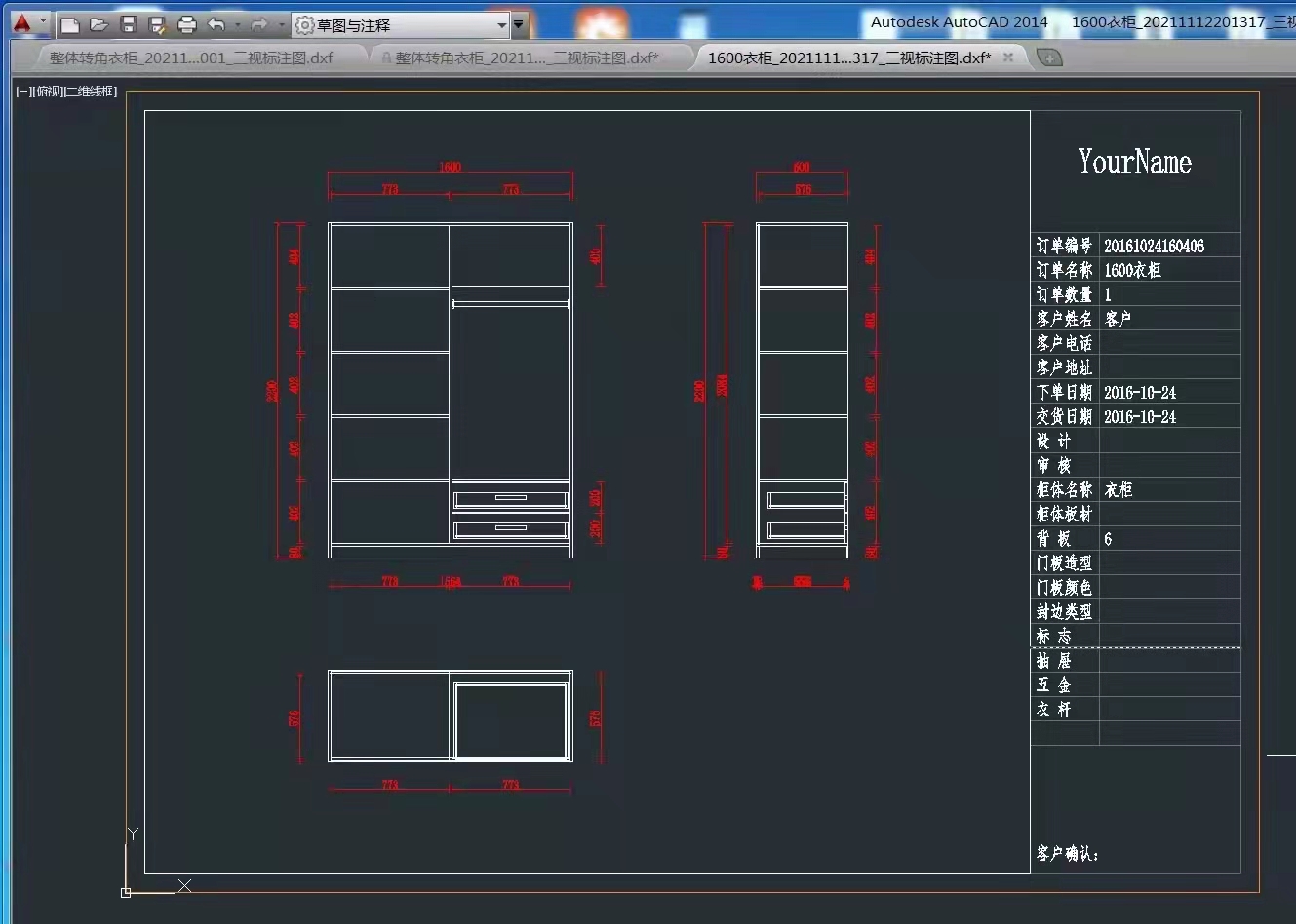Click the Save As icon
The image size is (1296, 924).
click(x=157, y=25)
